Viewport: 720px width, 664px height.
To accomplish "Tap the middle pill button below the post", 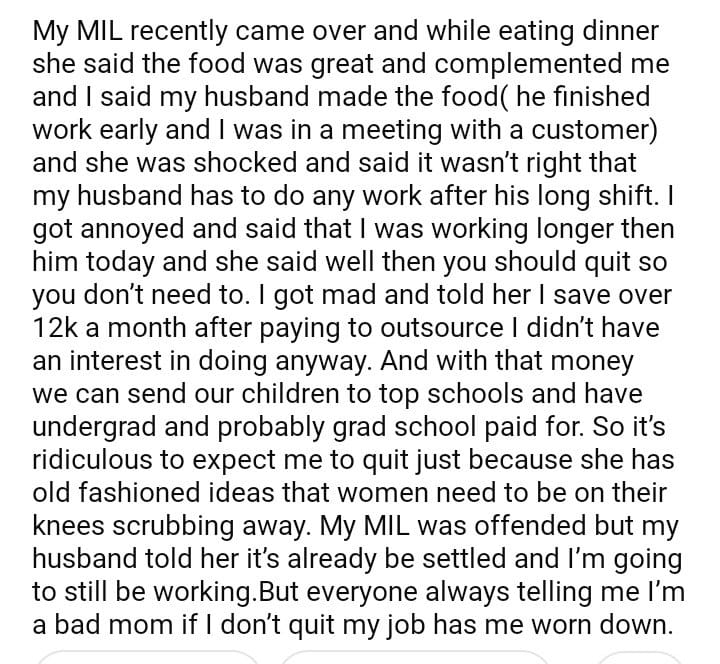I will click(414, 654).
